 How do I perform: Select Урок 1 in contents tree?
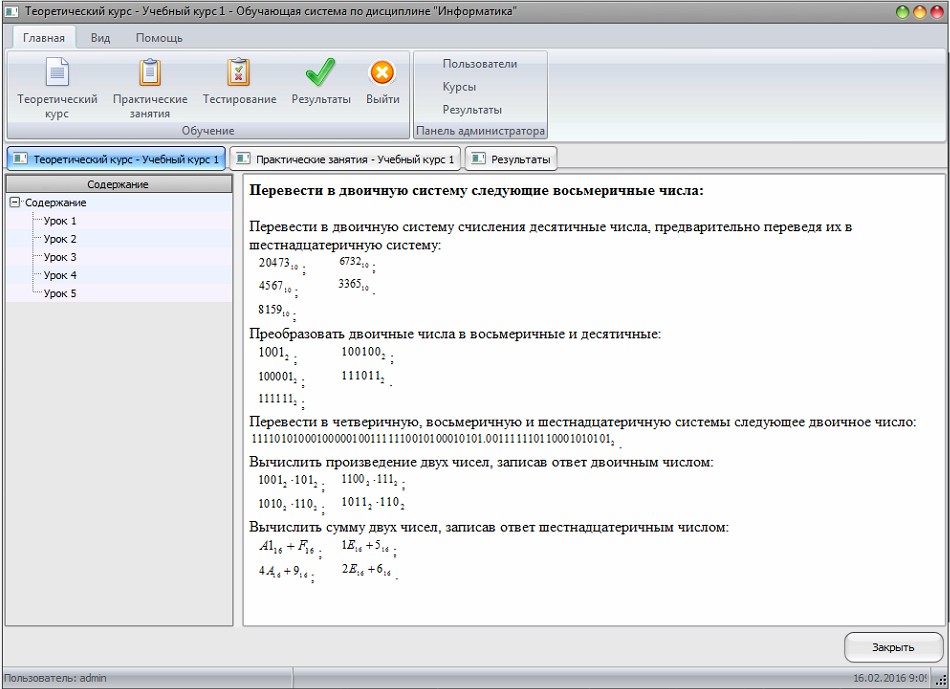pyautogui.click(x=60, y=221)
